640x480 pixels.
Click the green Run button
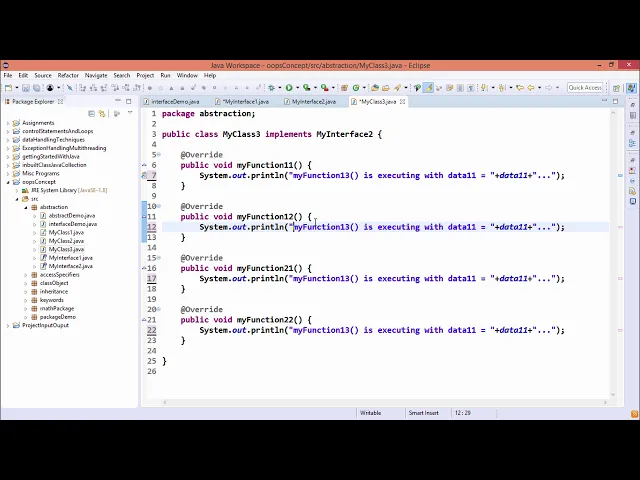[x=289, y=87]
